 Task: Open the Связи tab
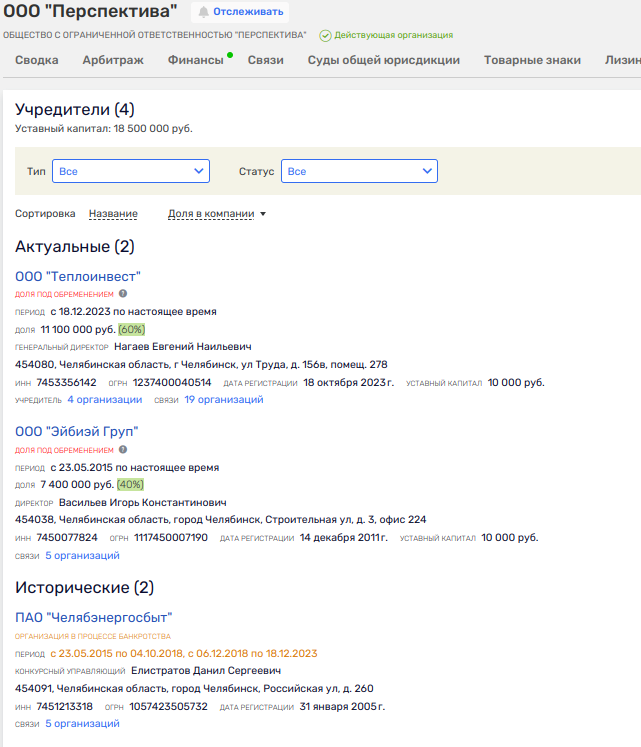point(265,60)
